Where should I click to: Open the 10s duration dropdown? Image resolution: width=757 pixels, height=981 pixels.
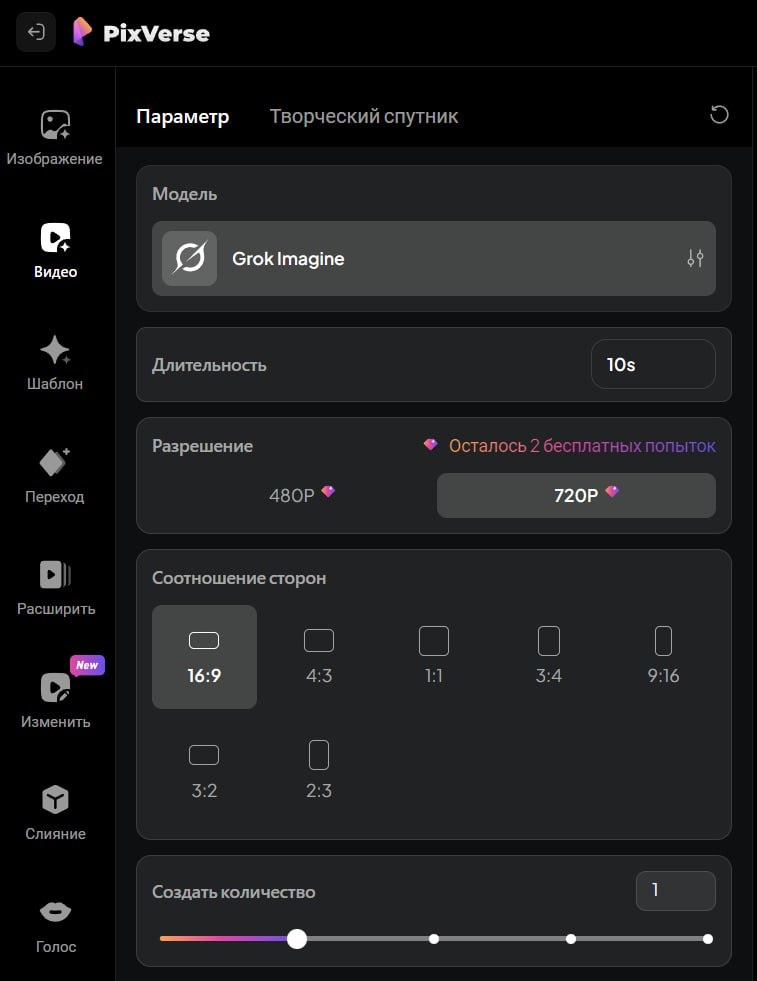click(653, 365)
